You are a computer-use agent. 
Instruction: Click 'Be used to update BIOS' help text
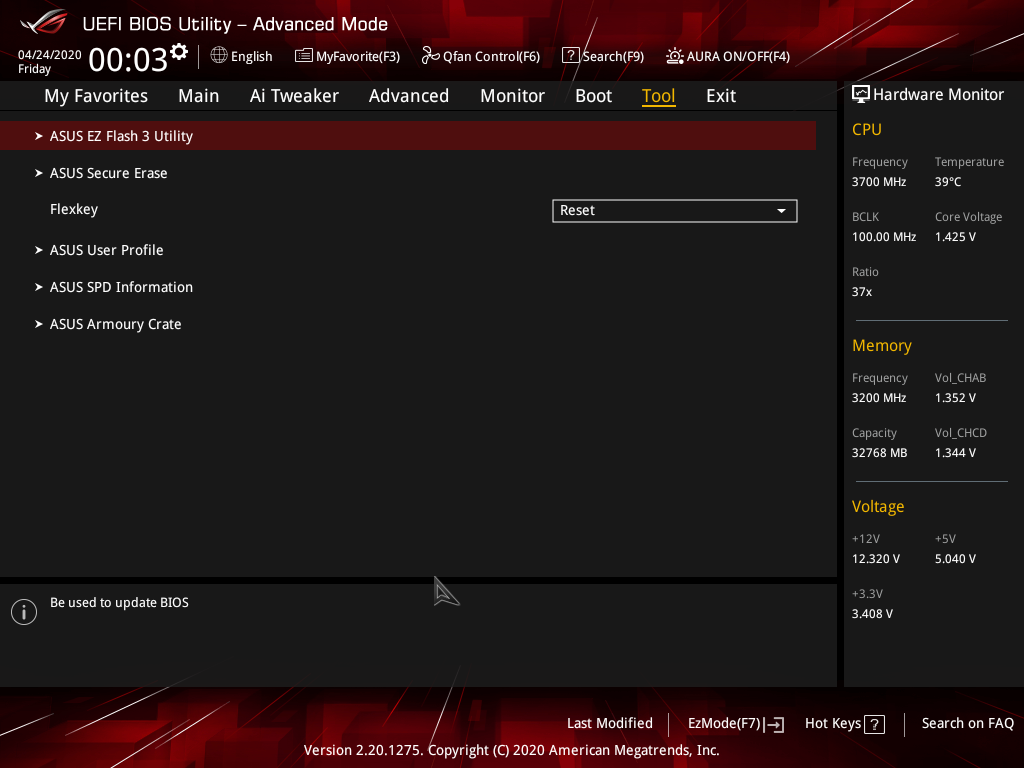click(x=120, y=603)
